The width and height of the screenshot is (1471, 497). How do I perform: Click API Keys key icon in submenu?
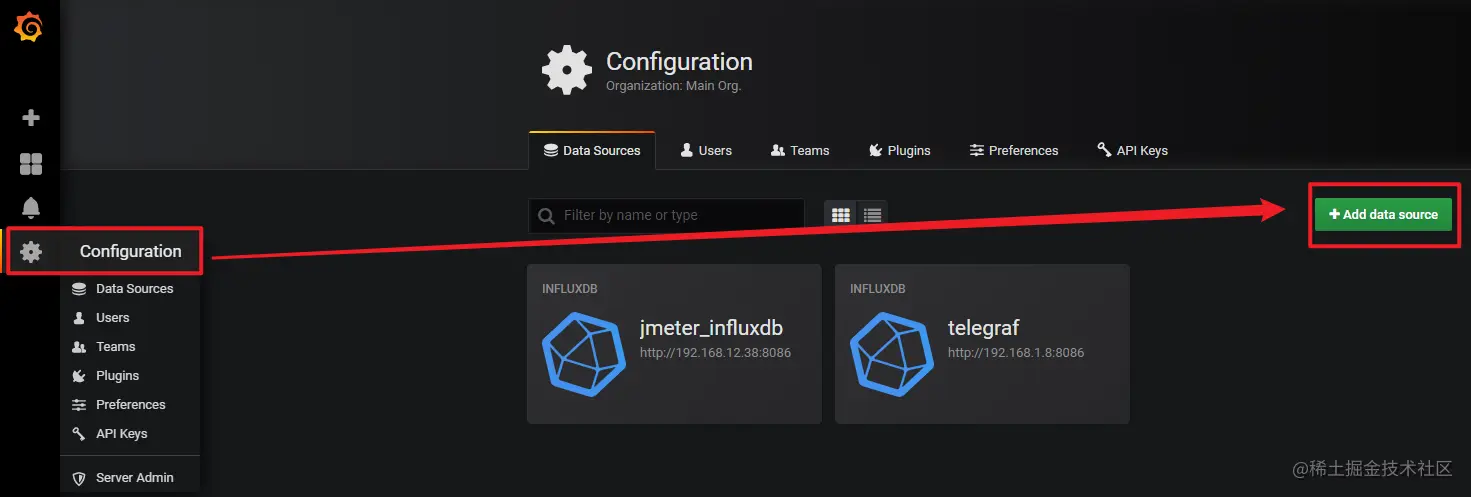coord(79,434)
